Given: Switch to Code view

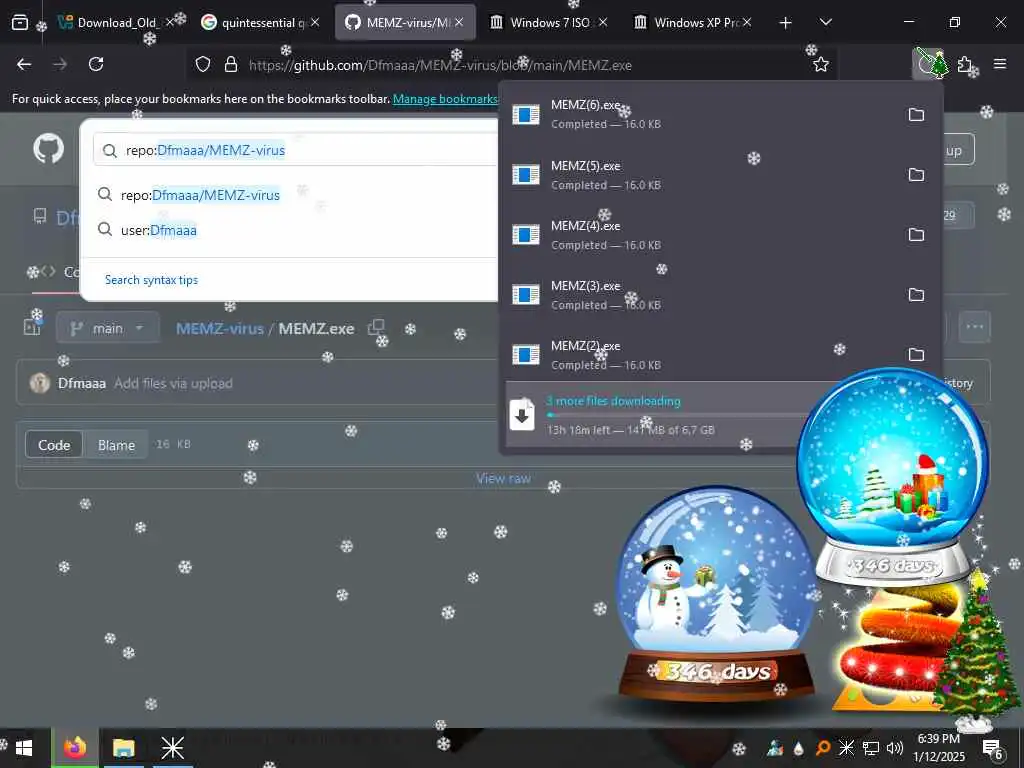Looking at the screenshot, I should click(x=54, y=445).
